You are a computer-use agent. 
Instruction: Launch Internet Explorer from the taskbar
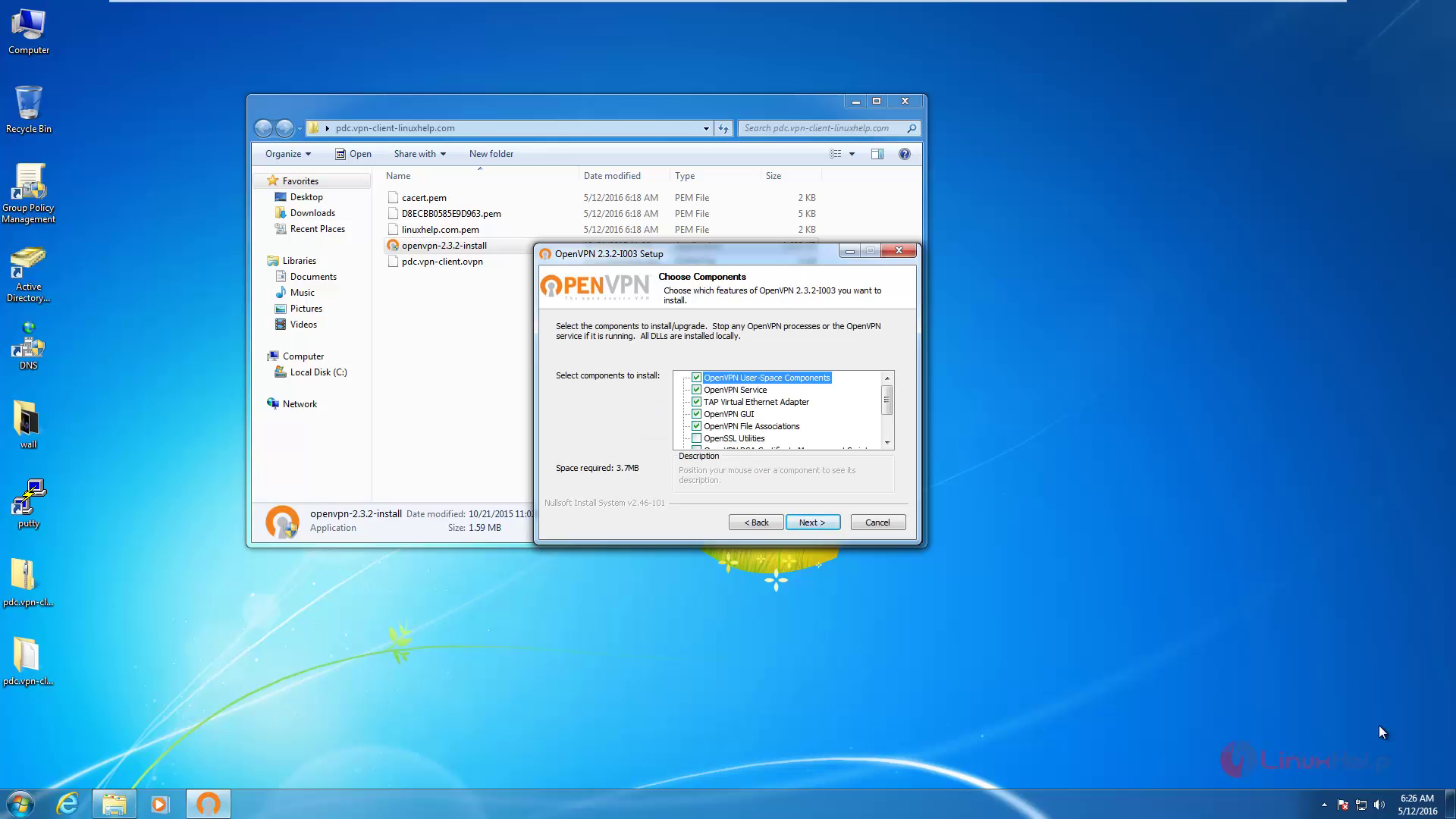coord(67,804)
